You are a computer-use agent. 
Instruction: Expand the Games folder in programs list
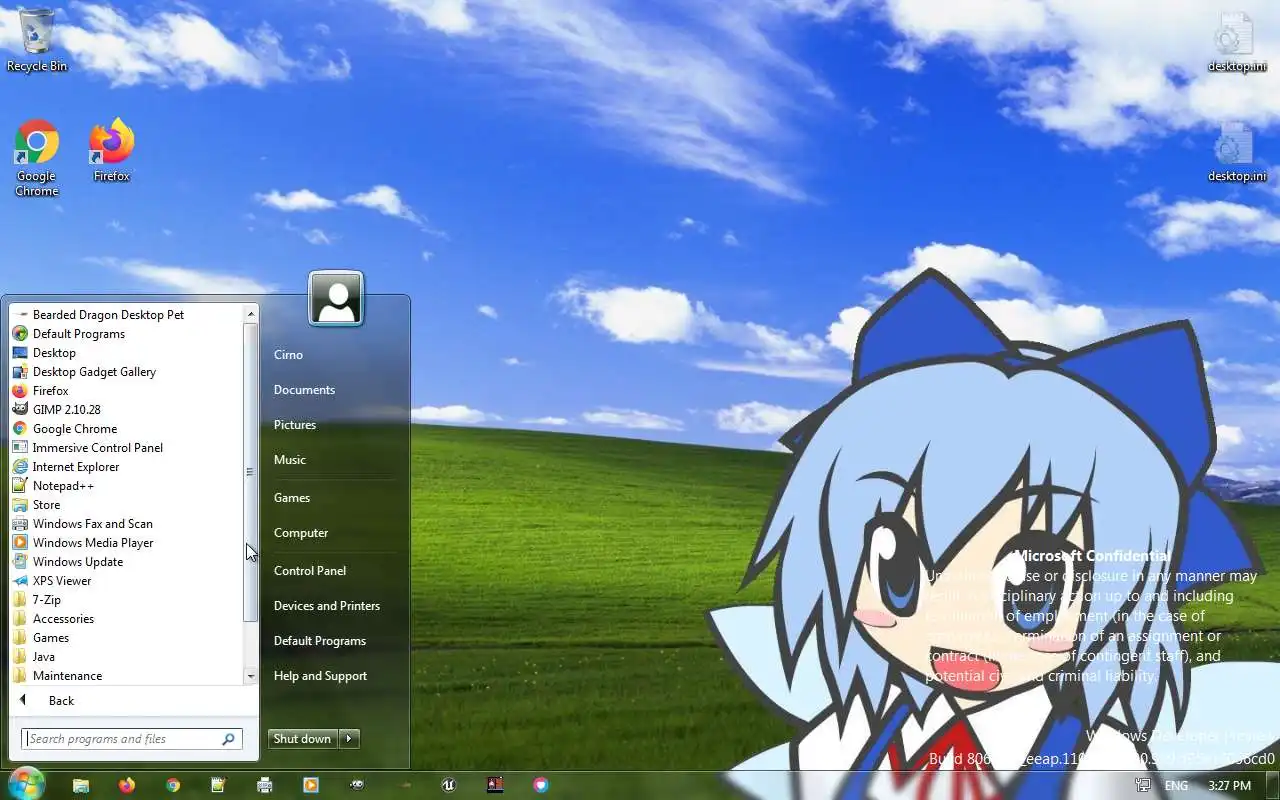[x=126, y=638]
